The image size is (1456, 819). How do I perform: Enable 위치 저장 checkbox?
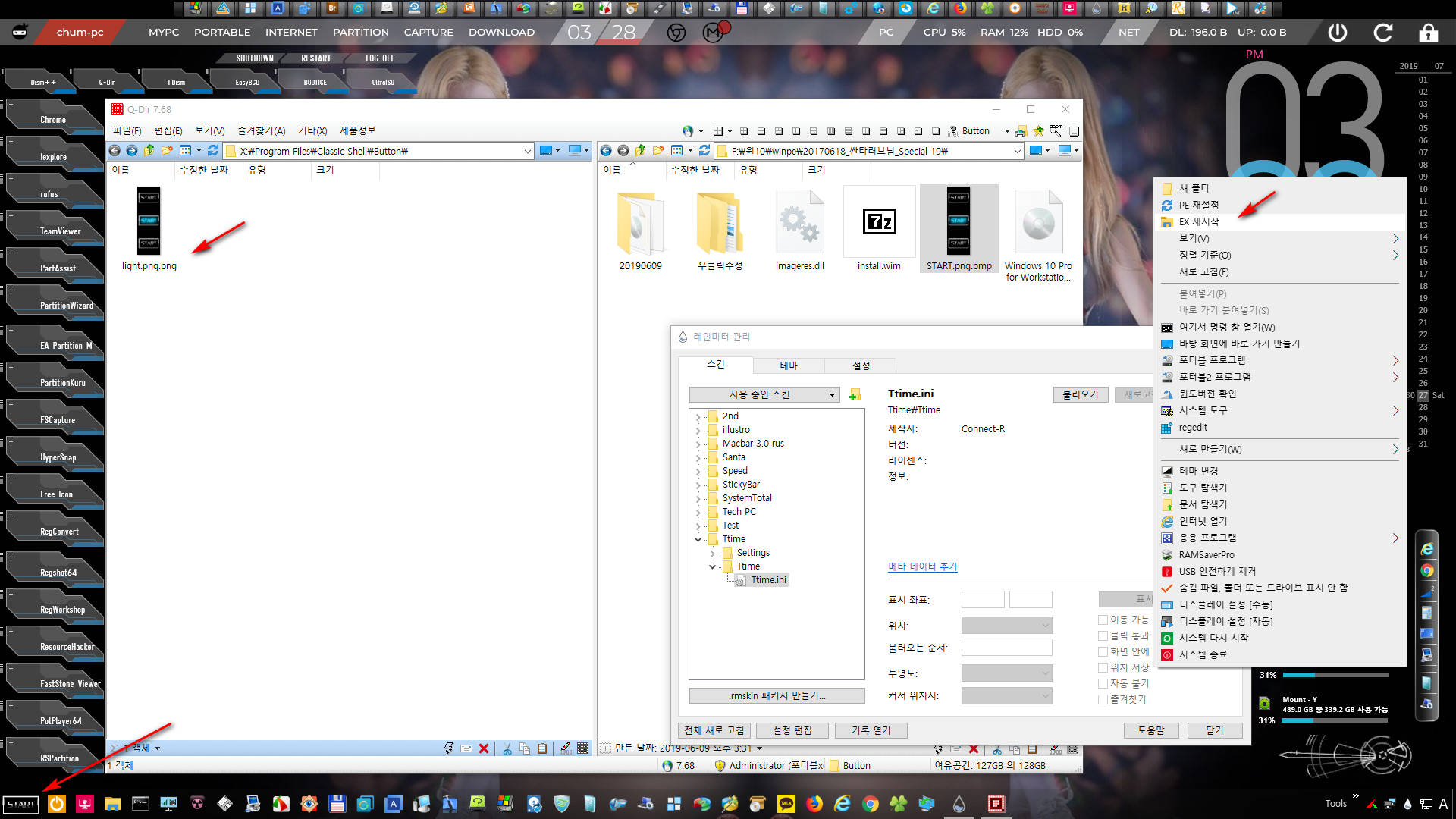click(x=1103, y=667)
